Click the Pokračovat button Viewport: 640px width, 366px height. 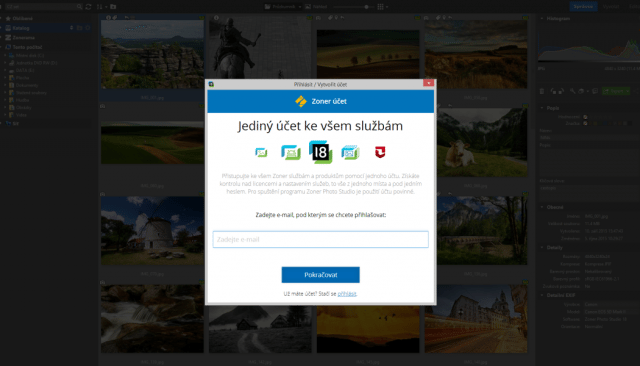(320, 275)
